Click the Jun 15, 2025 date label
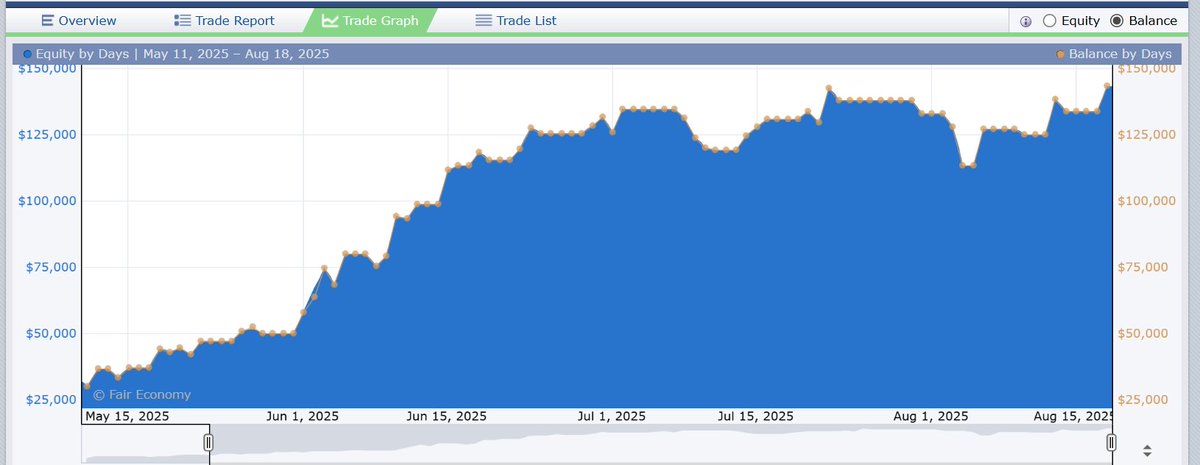The image size is (1200, 465). 449,416
